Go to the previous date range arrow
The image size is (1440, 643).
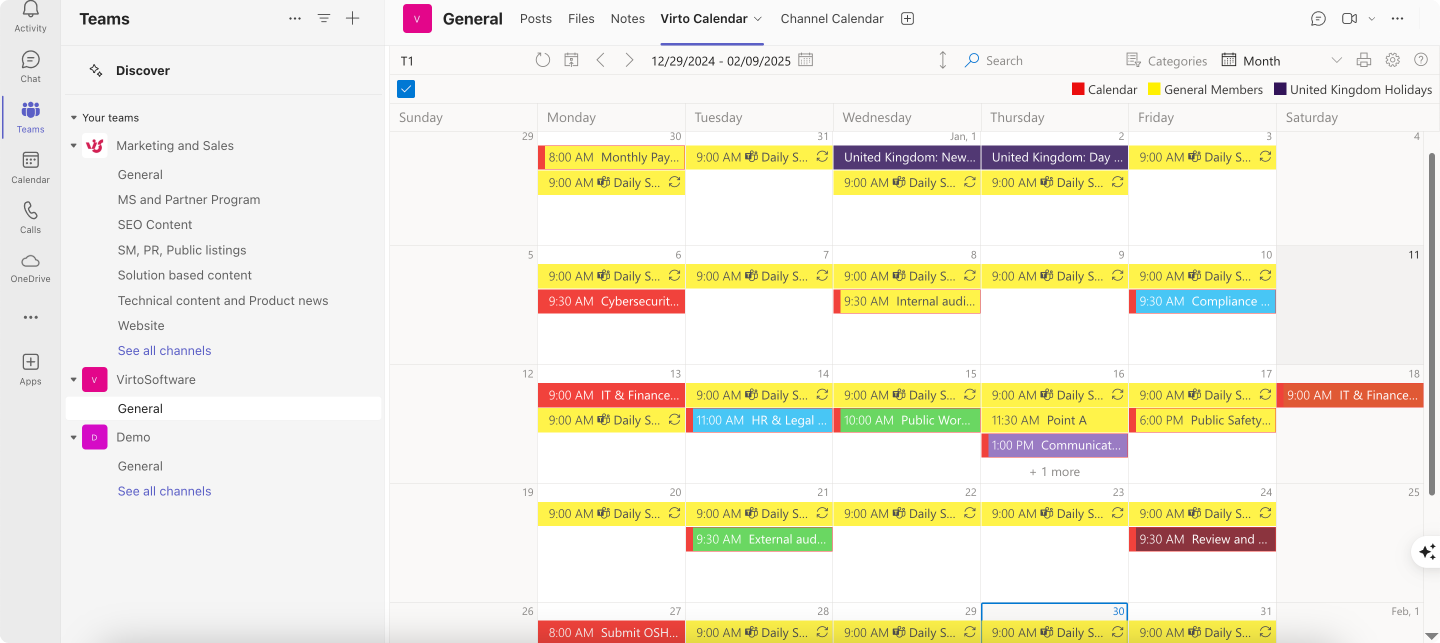pos(600,60)
